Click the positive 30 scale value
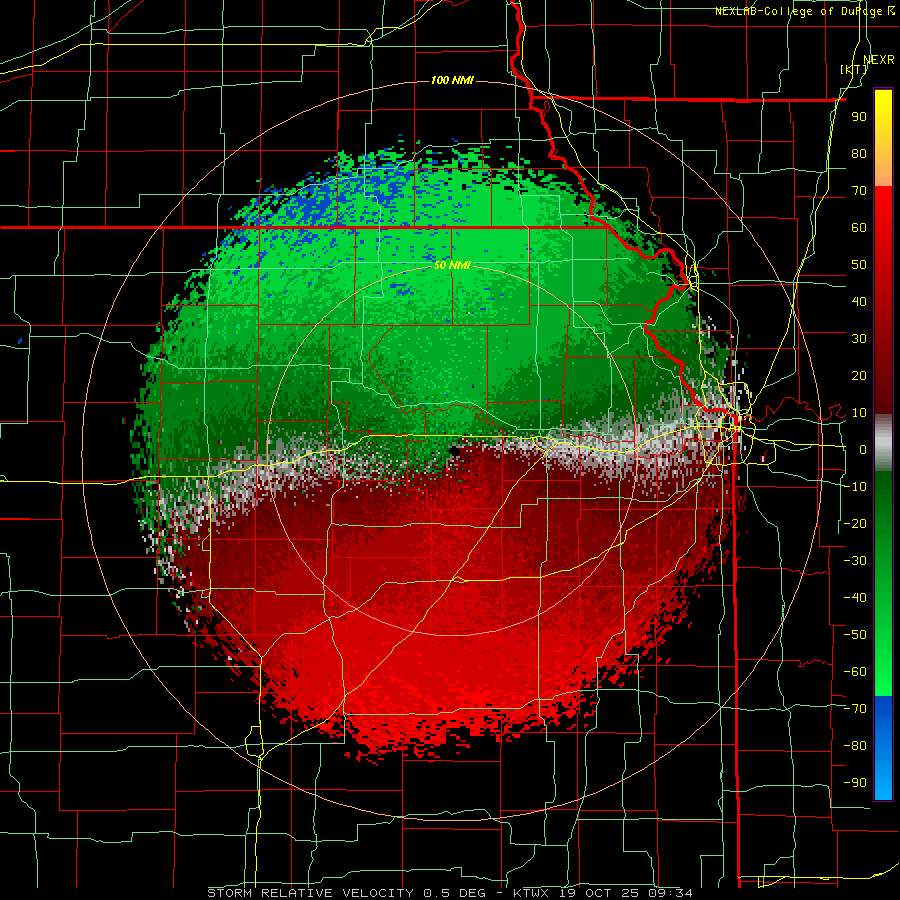This screenshot has height=900, width=900. pos(859,339)
